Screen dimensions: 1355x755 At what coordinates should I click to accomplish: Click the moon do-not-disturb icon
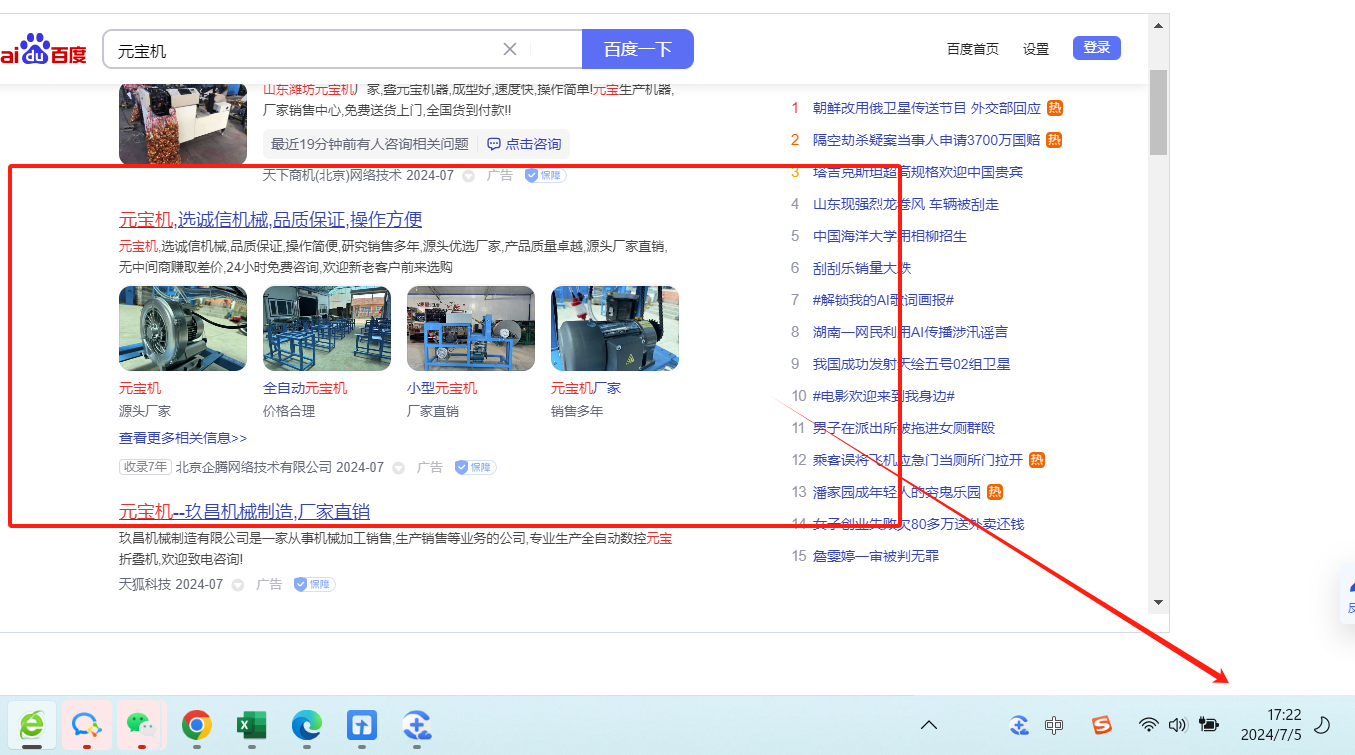(1322, 725)
